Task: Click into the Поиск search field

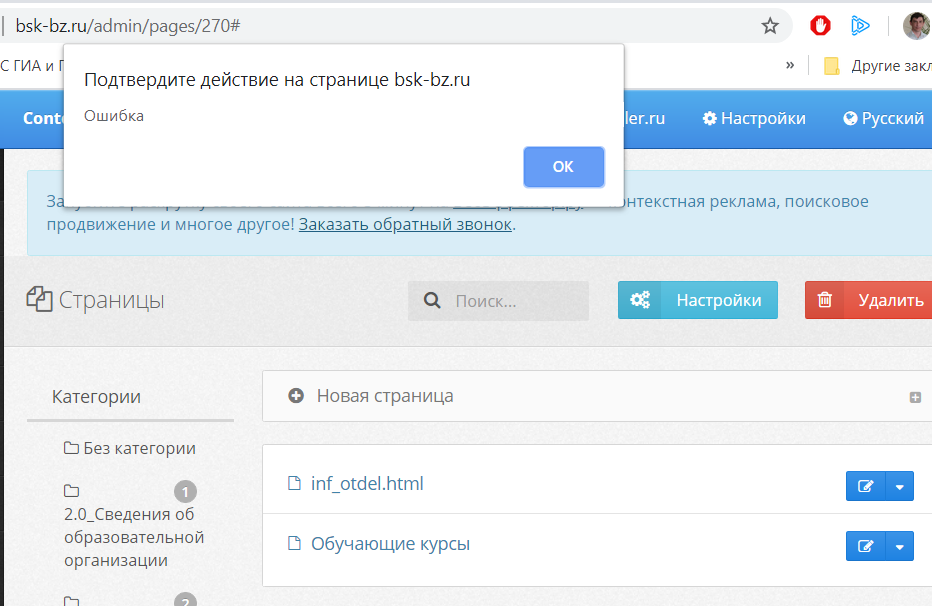Action: click(x=515, y=300)
